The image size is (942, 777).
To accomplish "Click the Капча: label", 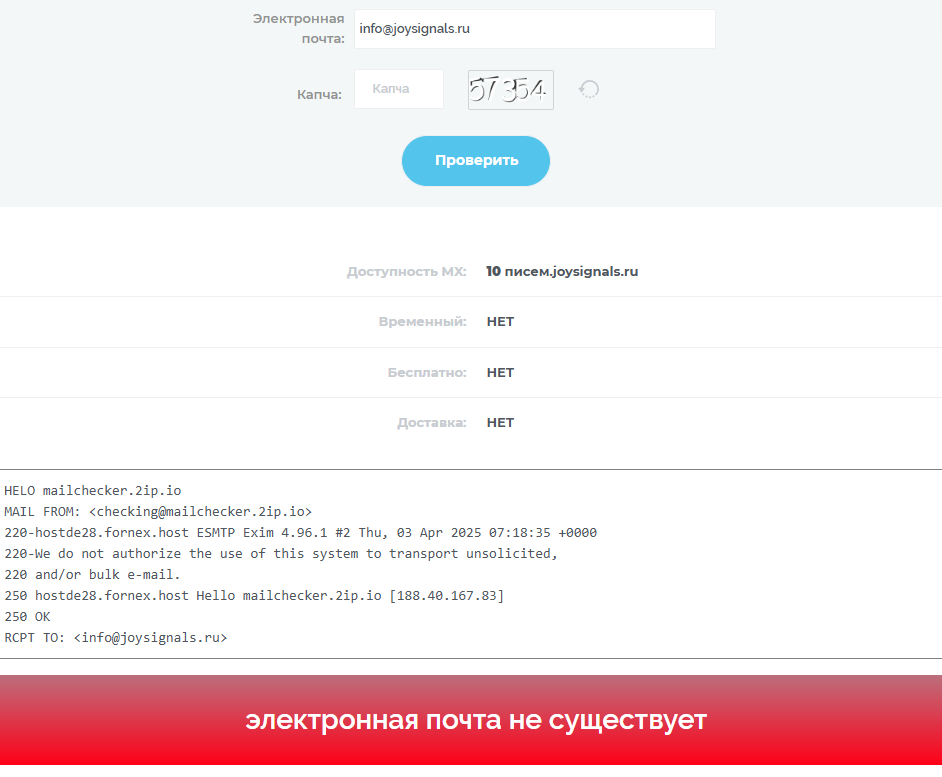I will 319,95.
